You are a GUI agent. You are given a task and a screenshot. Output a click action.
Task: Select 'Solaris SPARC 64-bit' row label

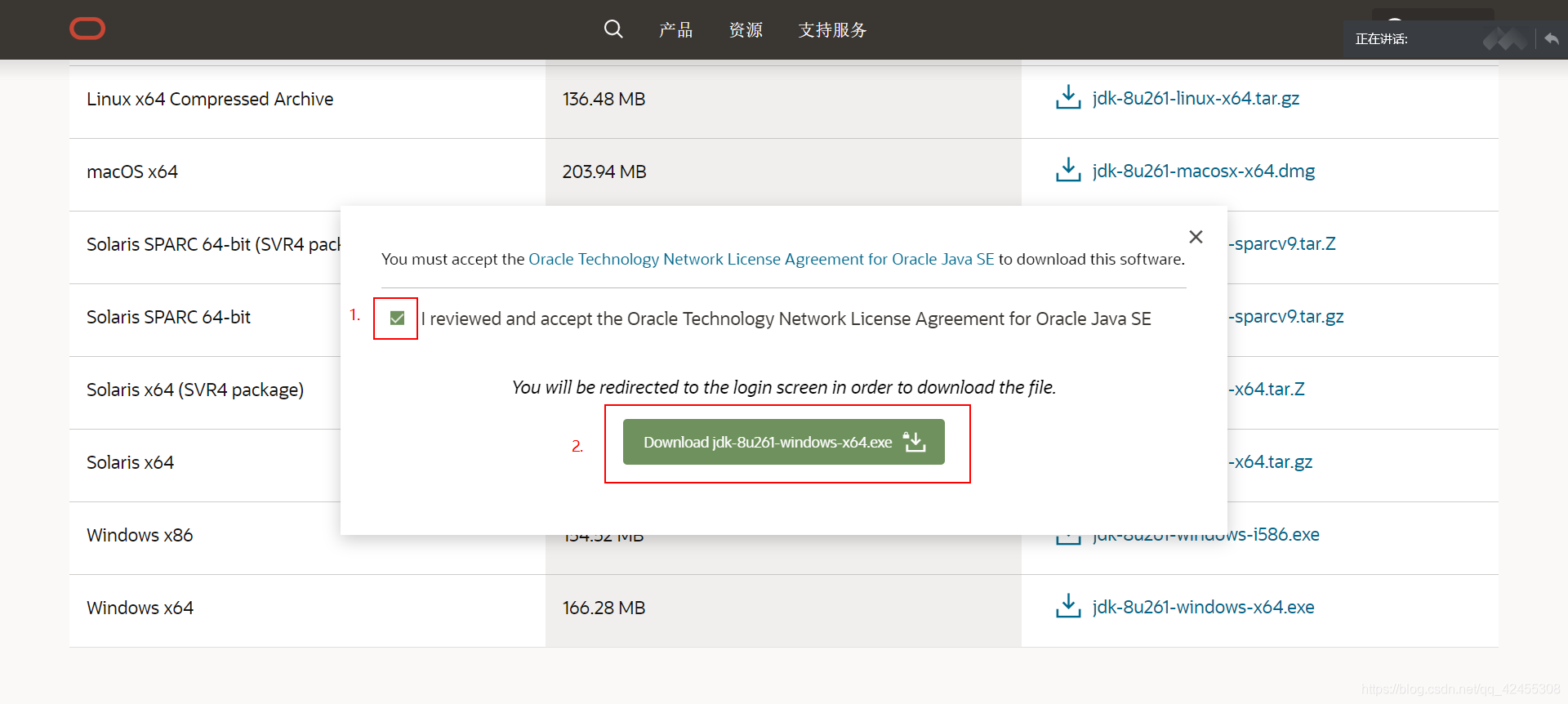[x=168, y=317]
